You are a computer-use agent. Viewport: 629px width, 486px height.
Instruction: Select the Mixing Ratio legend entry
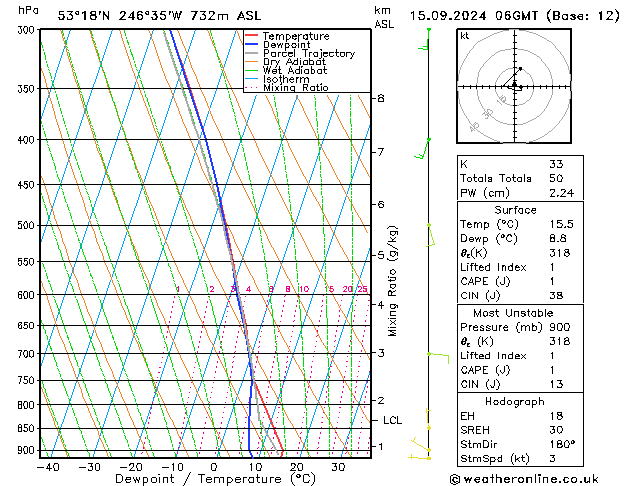[296, 87]
